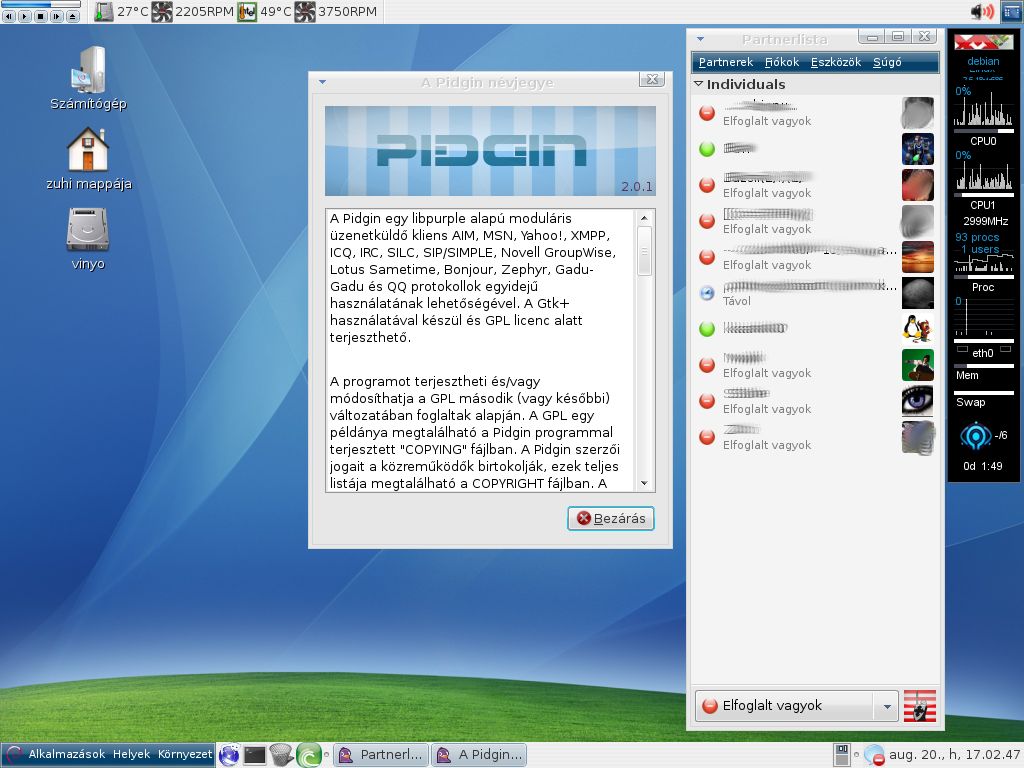Launch the web browser globe icon in panel

click(229, 755)
